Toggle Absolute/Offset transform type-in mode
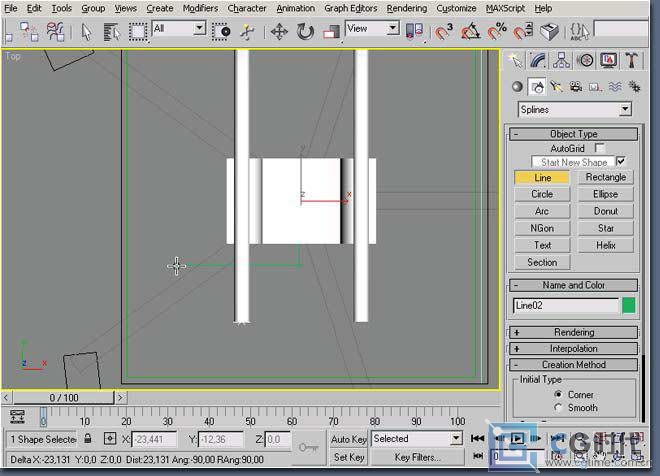This screenshot has width=660, height=476. point(110,439)
